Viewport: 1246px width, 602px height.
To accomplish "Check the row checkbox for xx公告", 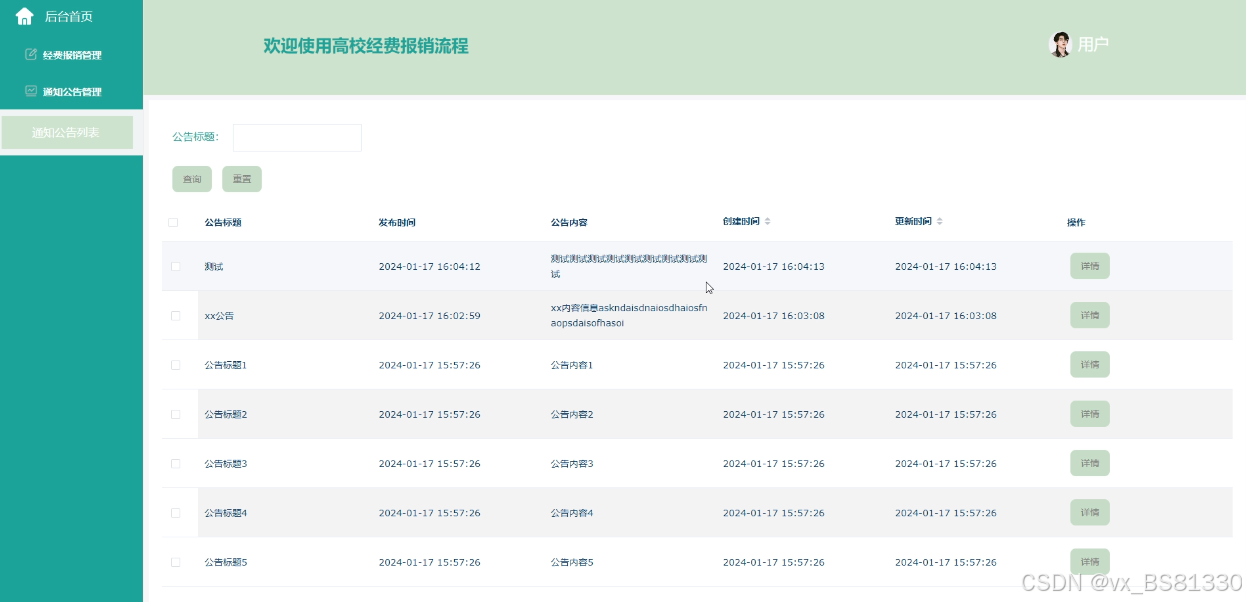I will pos(176,315).
